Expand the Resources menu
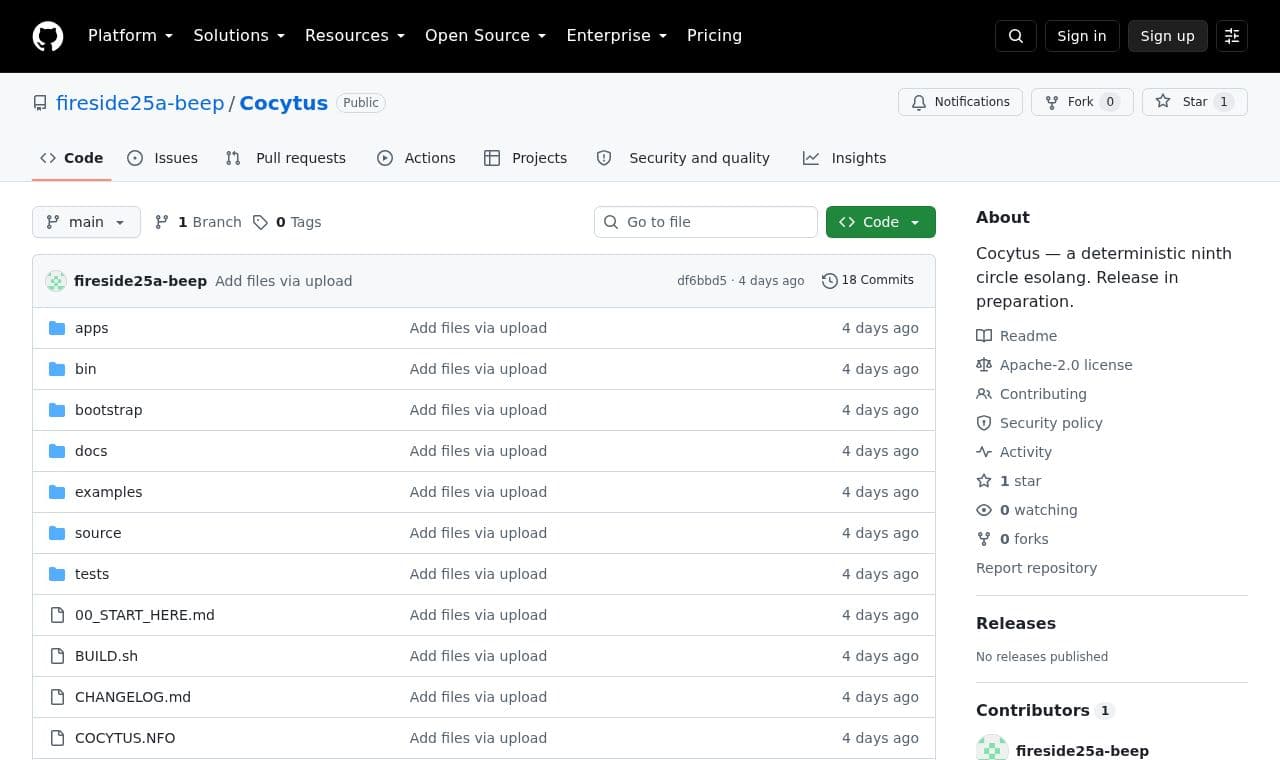 [355, 36]
